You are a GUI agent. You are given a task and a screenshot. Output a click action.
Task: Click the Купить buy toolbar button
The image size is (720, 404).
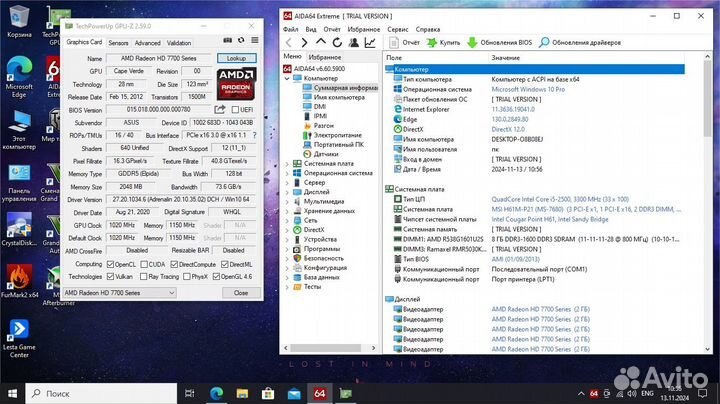[x=444, y=43]
